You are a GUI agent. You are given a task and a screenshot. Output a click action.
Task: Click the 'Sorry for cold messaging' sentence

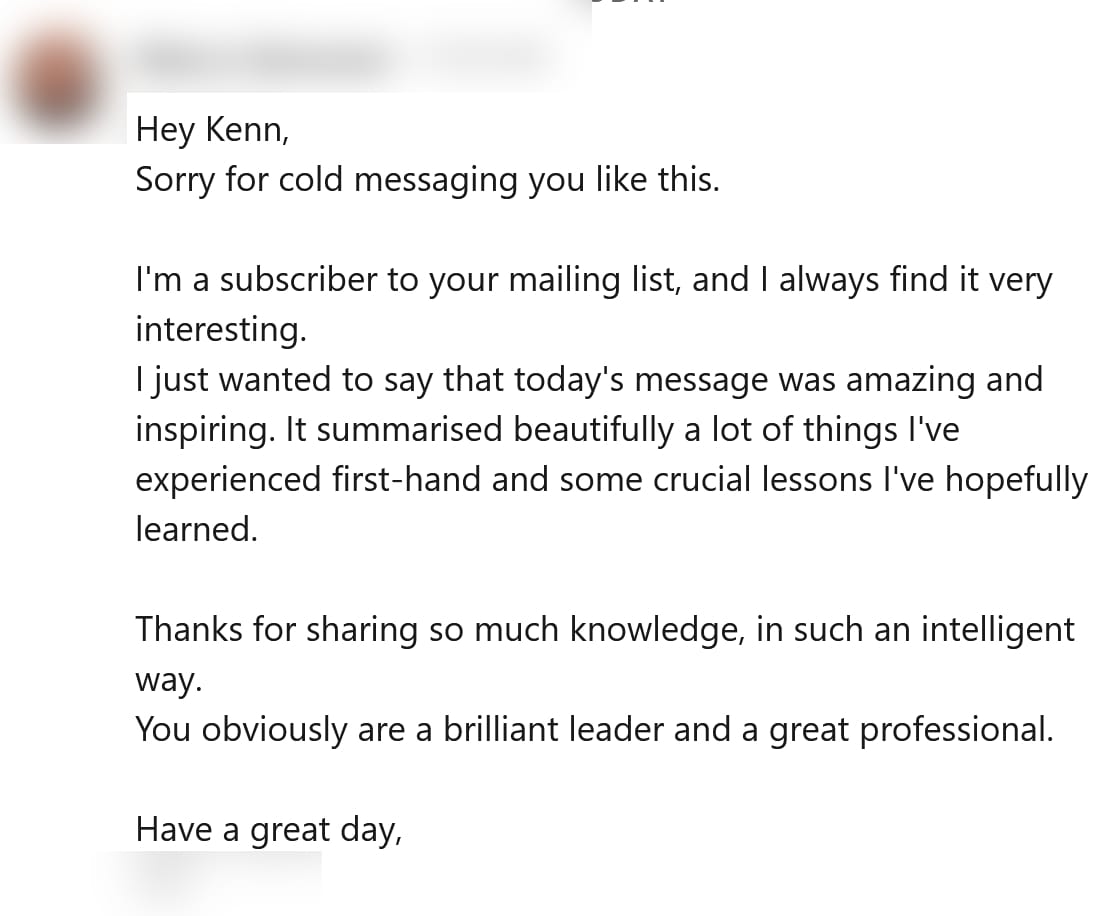(x=427, y=180)
